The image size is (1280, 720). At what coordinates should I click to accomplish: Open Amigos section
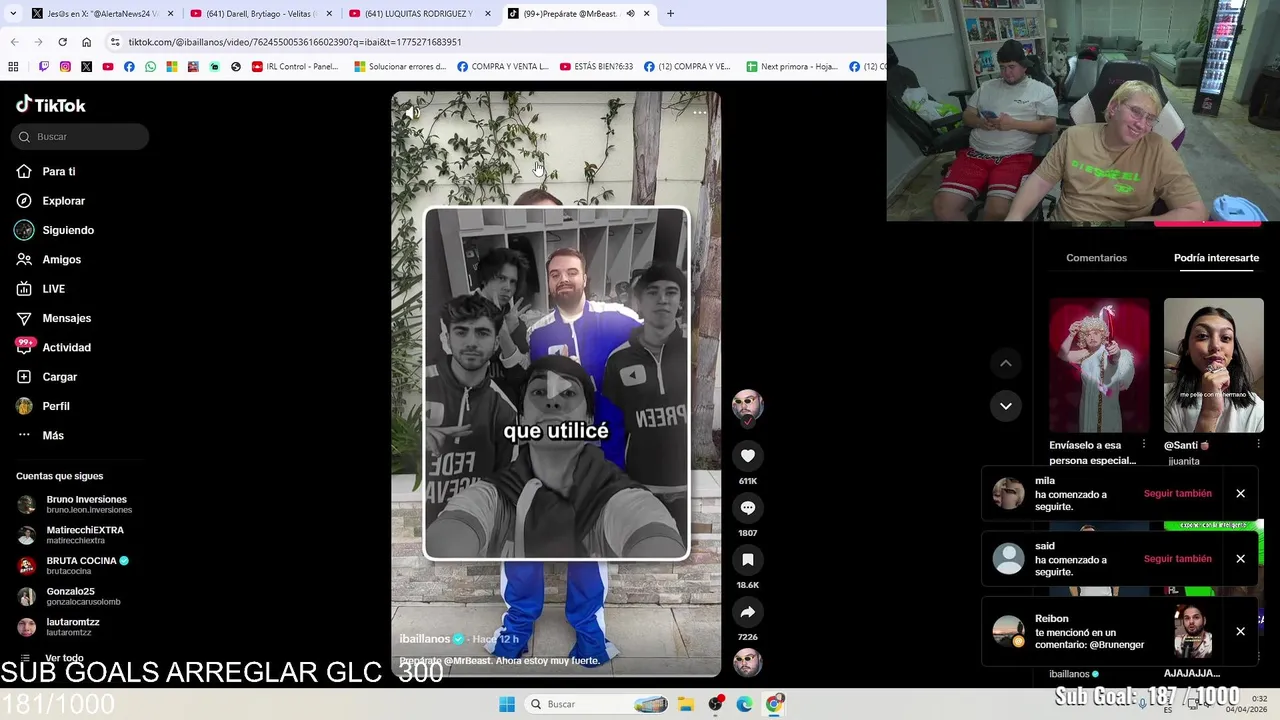click(48, 259)
